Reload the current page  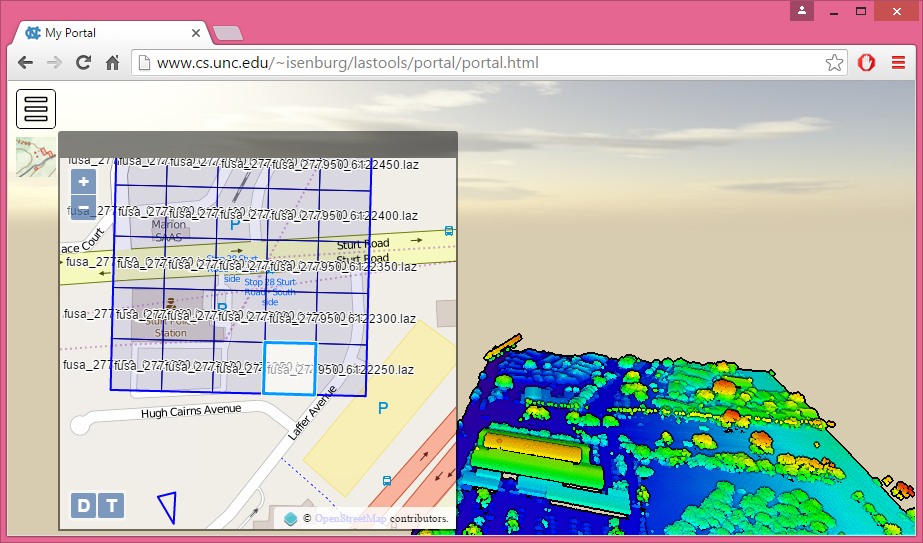click(83, 63)
